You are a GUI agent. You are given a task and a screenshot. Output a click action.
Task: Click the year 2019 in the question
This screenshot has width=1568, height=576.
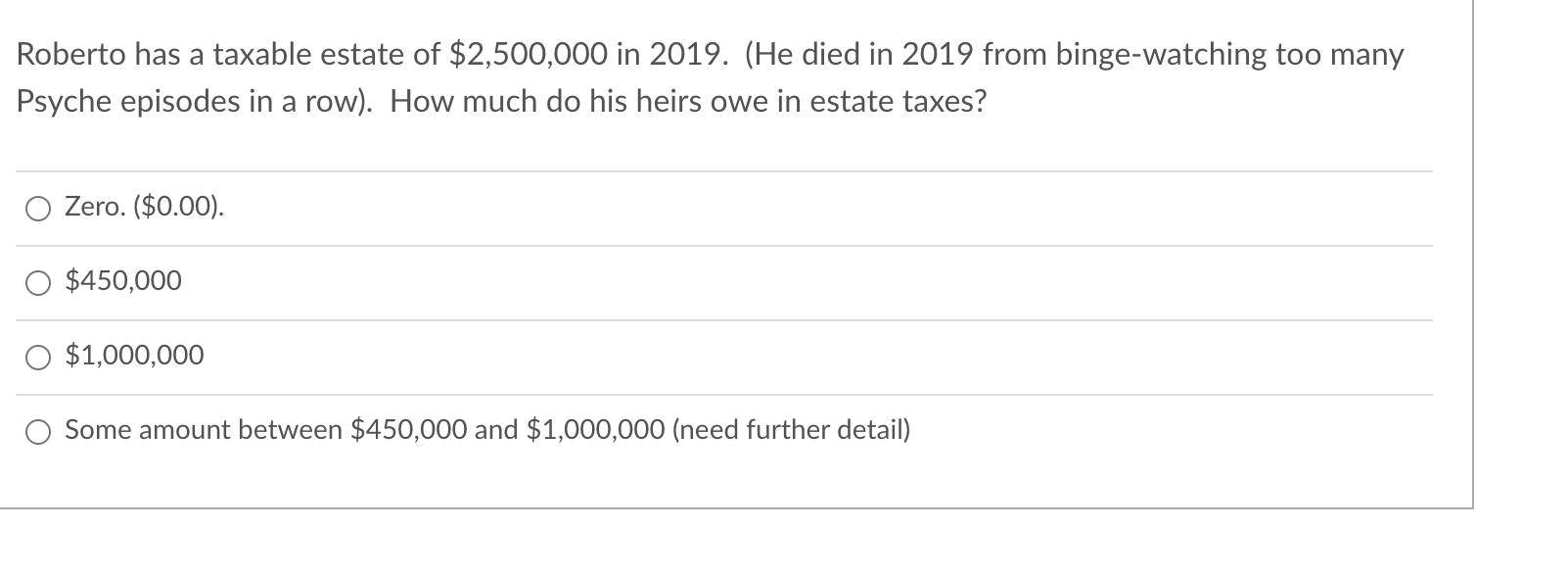[x=685, y=55]
